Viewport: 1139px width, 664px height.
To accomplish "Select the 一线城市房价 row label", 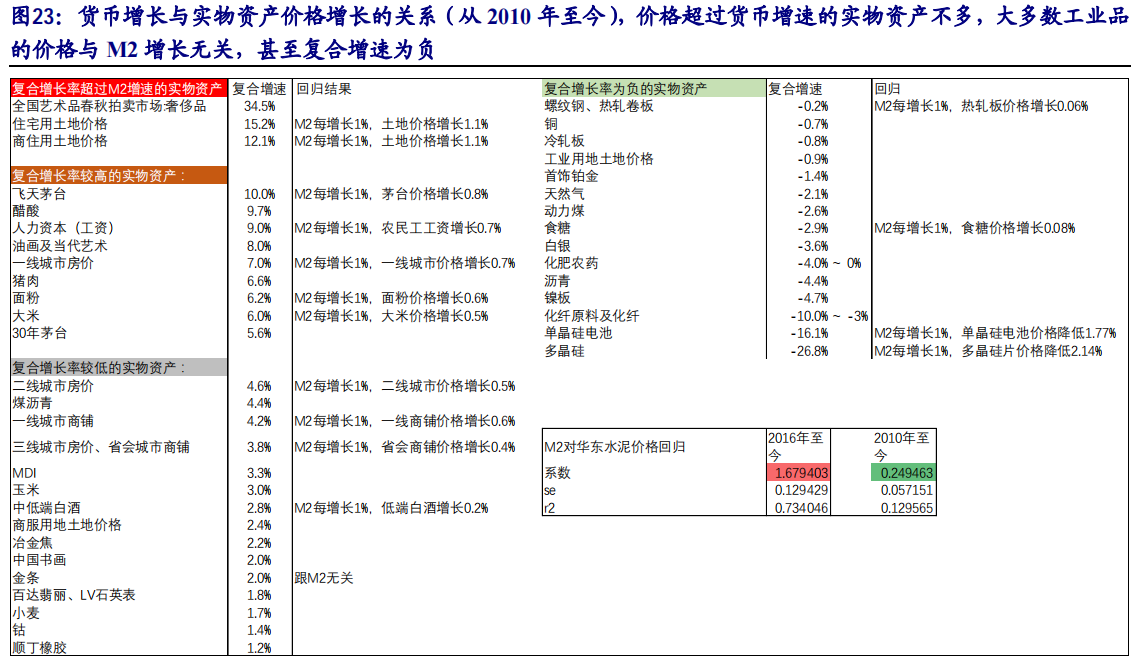I will [53, 263].
